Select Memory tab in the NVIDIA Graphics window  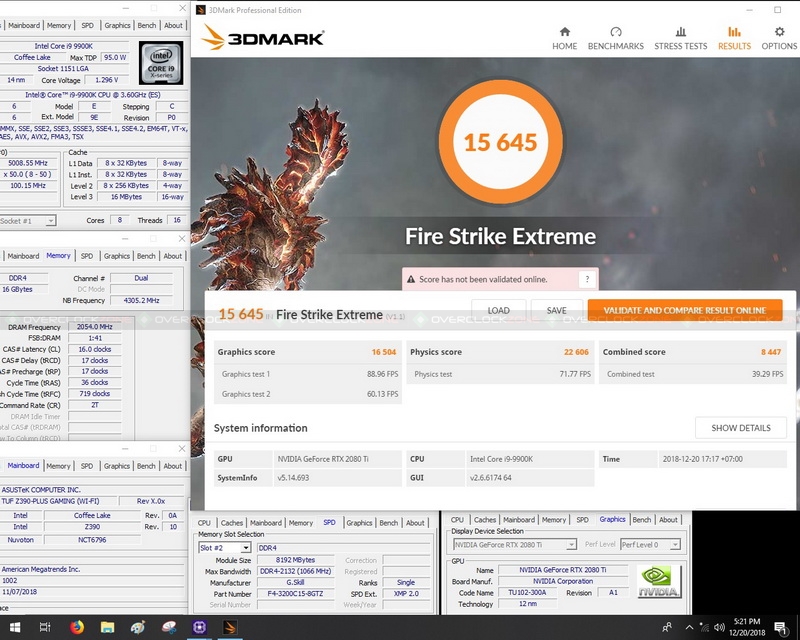(x=554, y=520)
